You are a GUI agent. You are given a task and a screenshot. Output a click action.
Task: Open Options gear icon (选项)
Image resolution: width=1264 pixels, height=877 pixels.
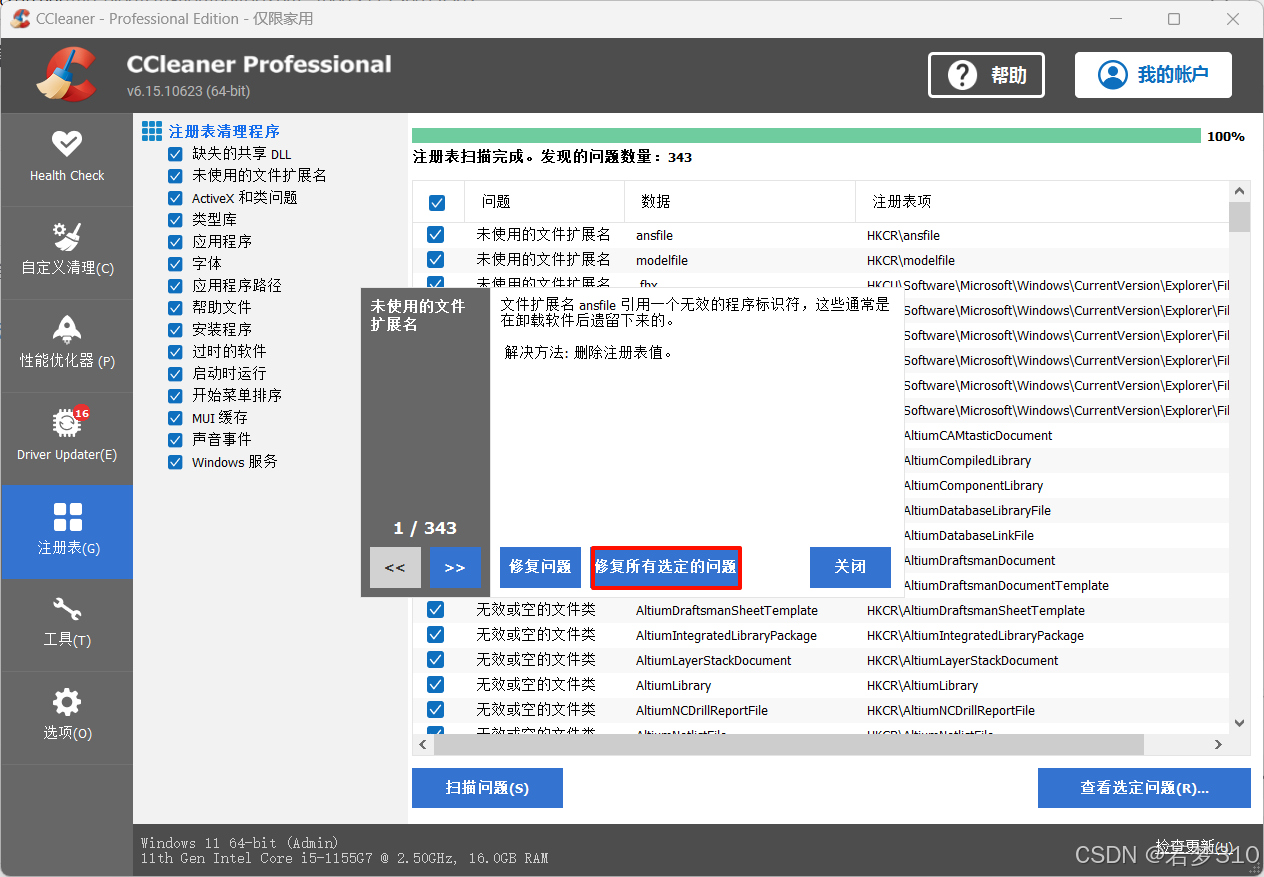point(67,701)
